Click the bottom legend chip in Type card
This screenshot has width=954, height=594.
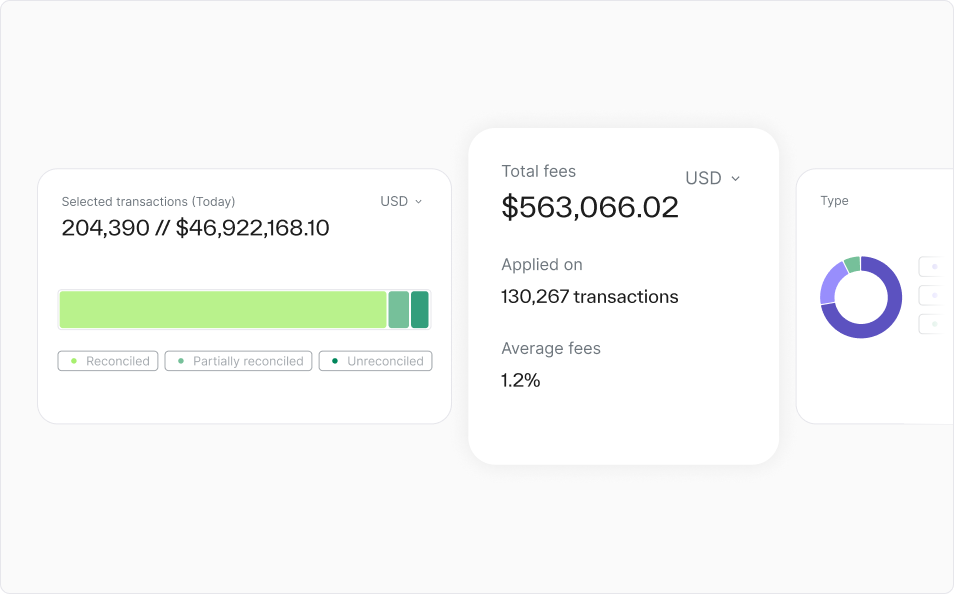[x=932, y=323]
